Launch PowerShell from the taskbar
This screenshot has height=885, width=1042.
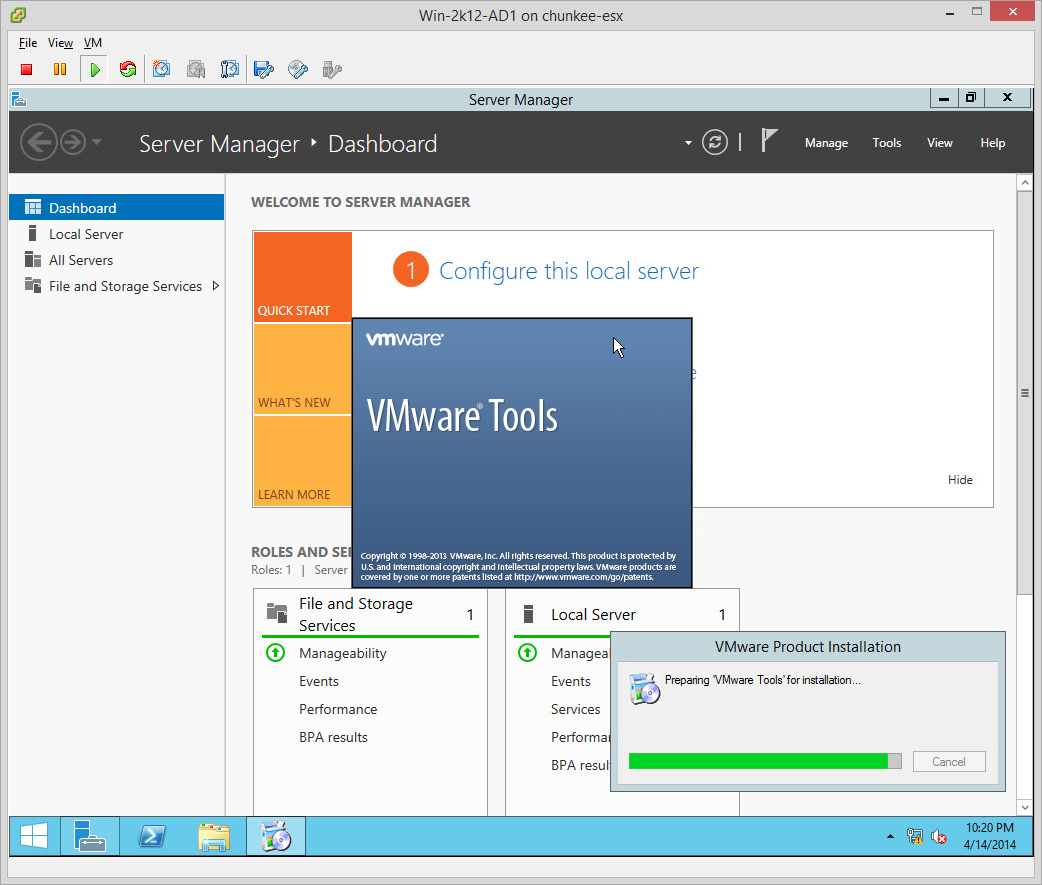[x=152, y=836]
